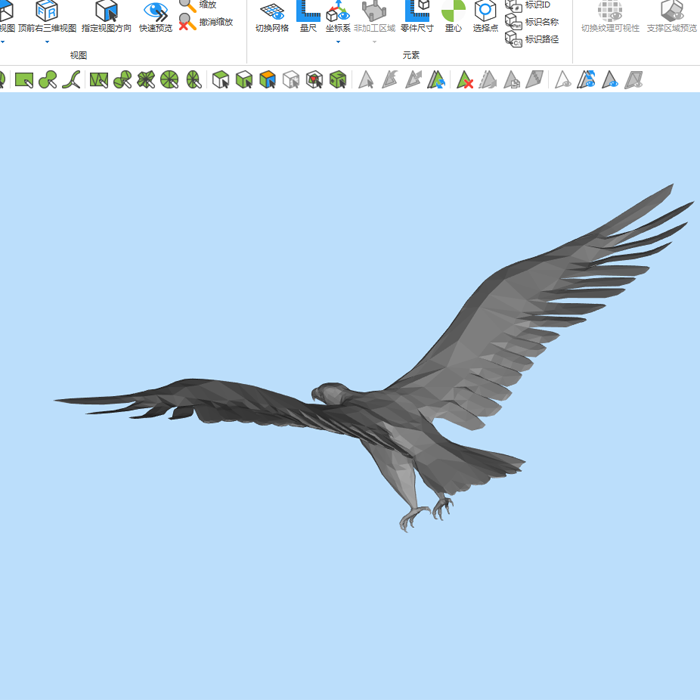This screenshot has width=700, height=700.
Task: Open the 顶前右三维视图 dropdown arrow
Action: [47, 42]
